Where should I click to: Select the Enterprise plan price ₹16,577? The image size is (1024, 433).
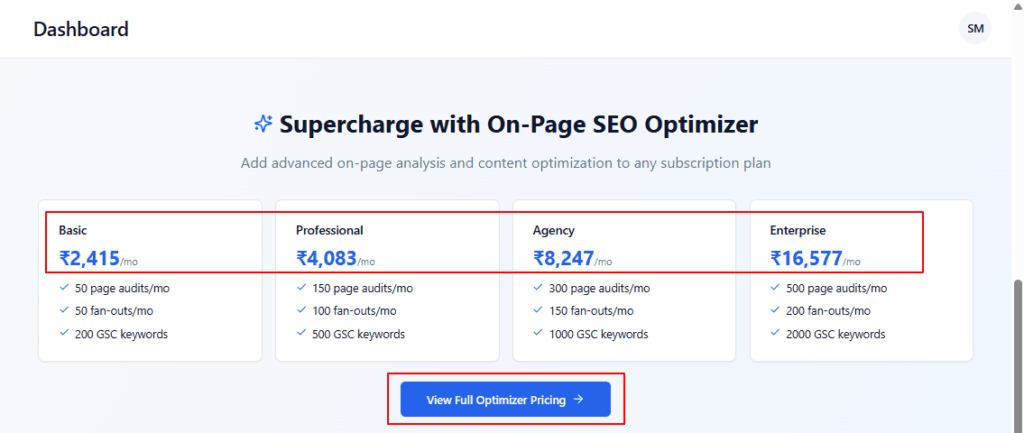click(x=805, y=259)
